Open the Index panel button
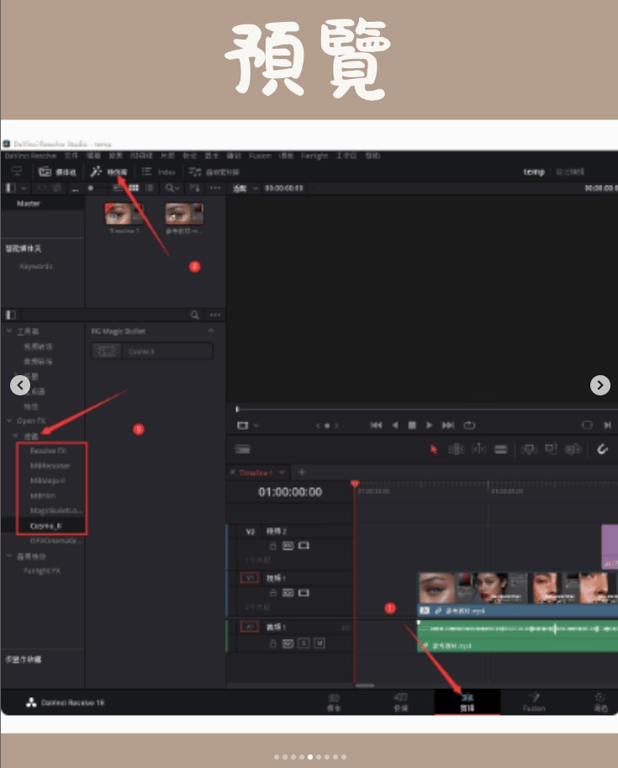The image size is (618, 768). pos(158,171)
